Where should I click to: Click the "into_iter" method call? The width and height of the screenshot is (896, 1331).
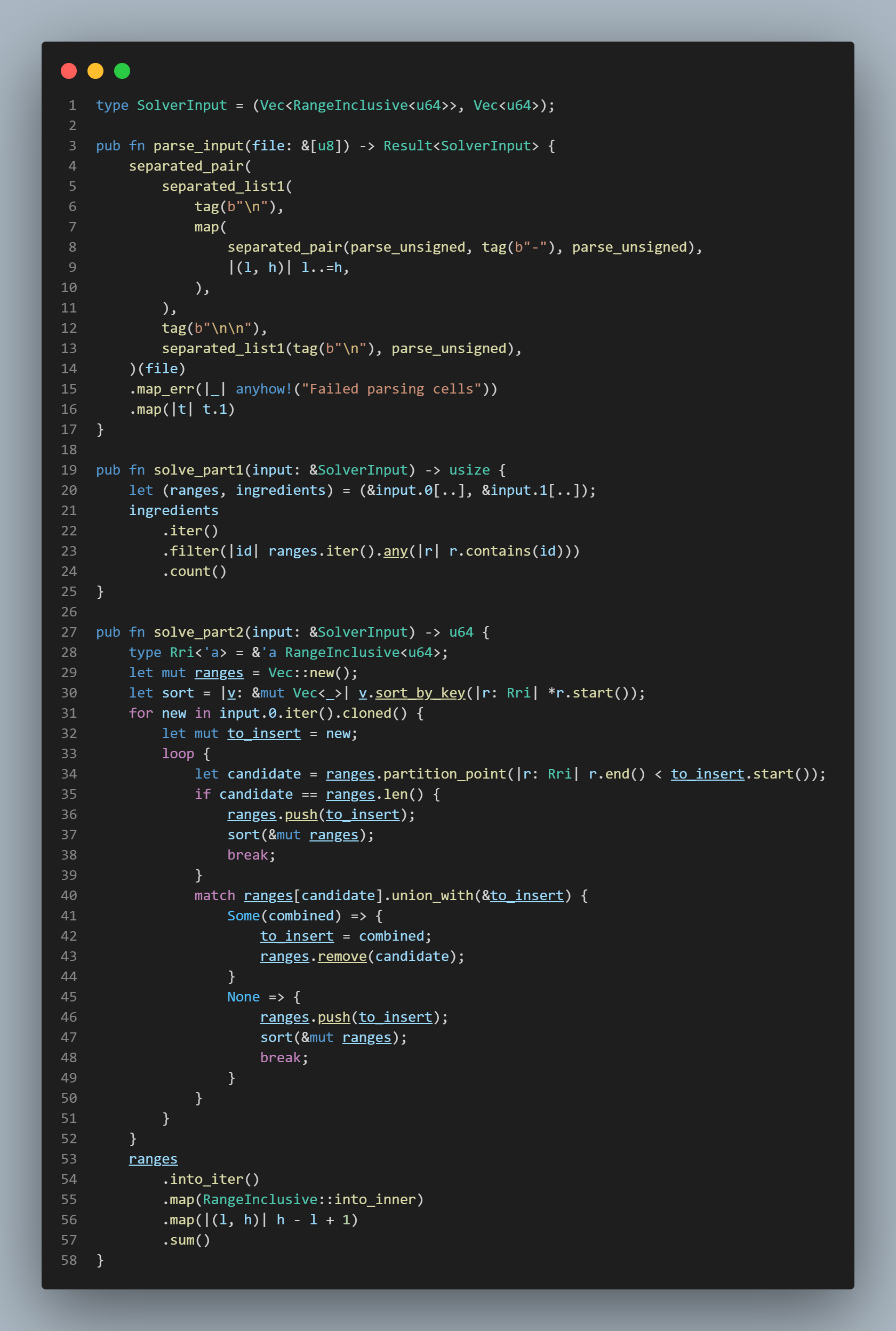207,1179
